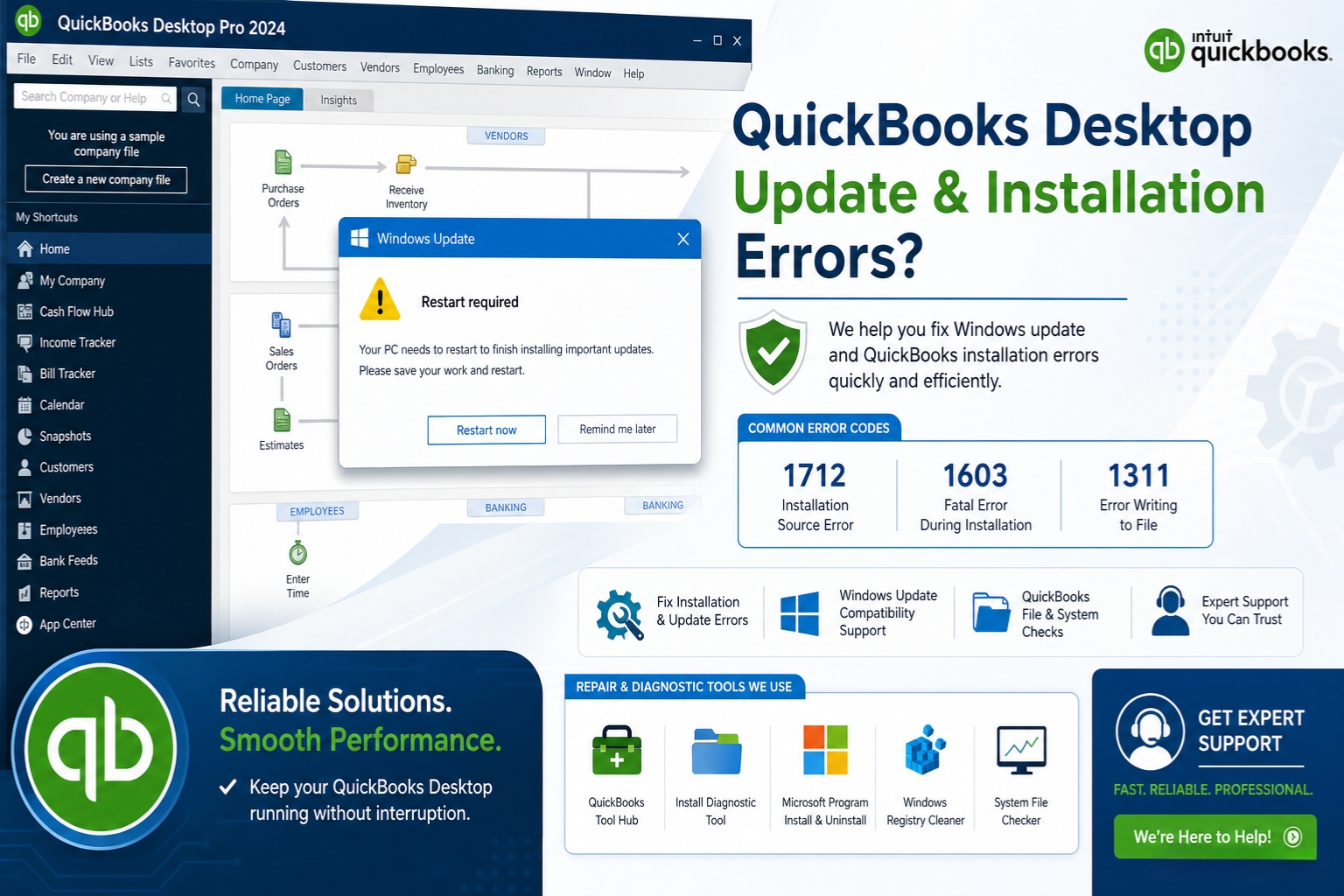The height and width of the screenshot is (896, 1344).
Task: Click the Search Company or Help field
Action: point(95,97)
